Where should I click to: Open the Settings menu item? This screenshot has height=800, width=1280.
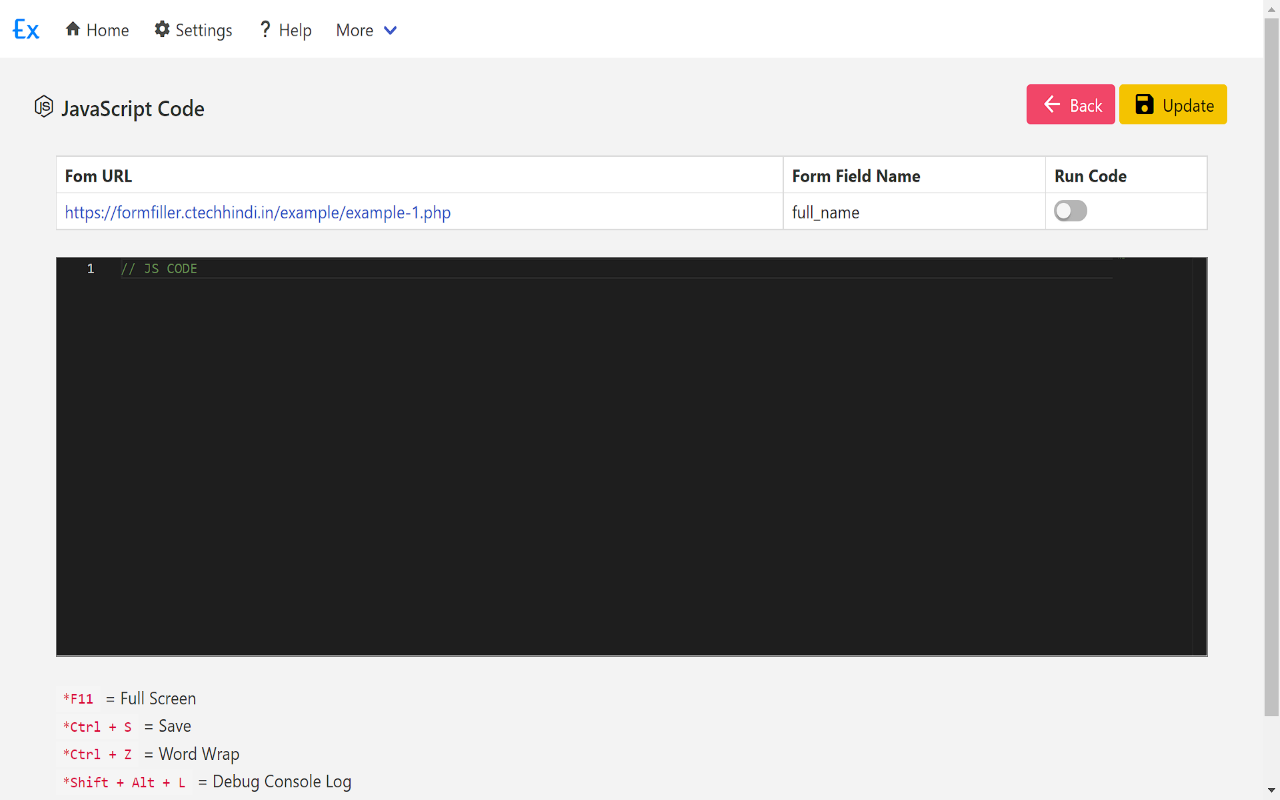(193, 30)
